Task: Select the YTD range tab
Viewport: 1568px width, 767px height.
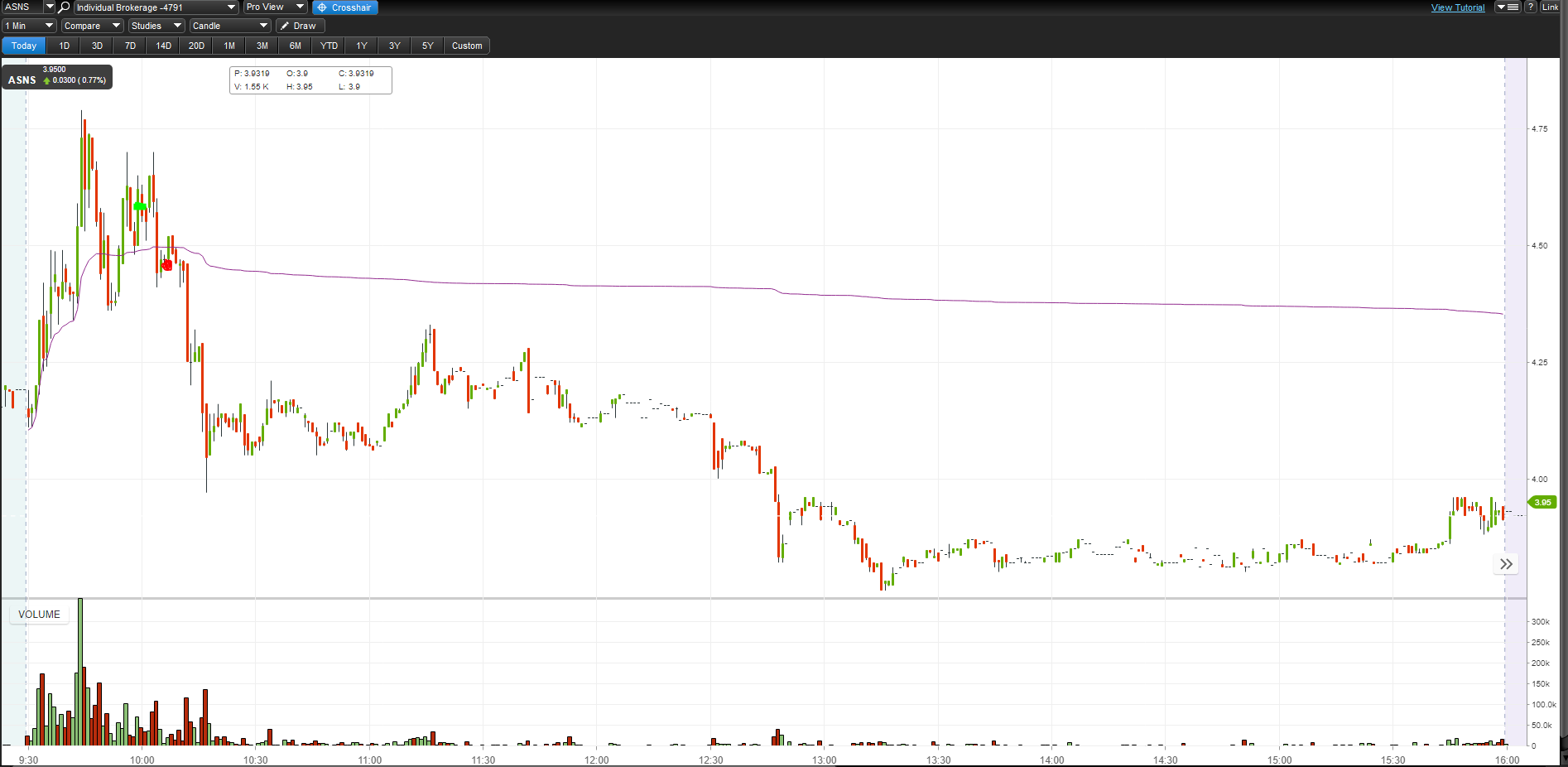Action: coord(329,46)
